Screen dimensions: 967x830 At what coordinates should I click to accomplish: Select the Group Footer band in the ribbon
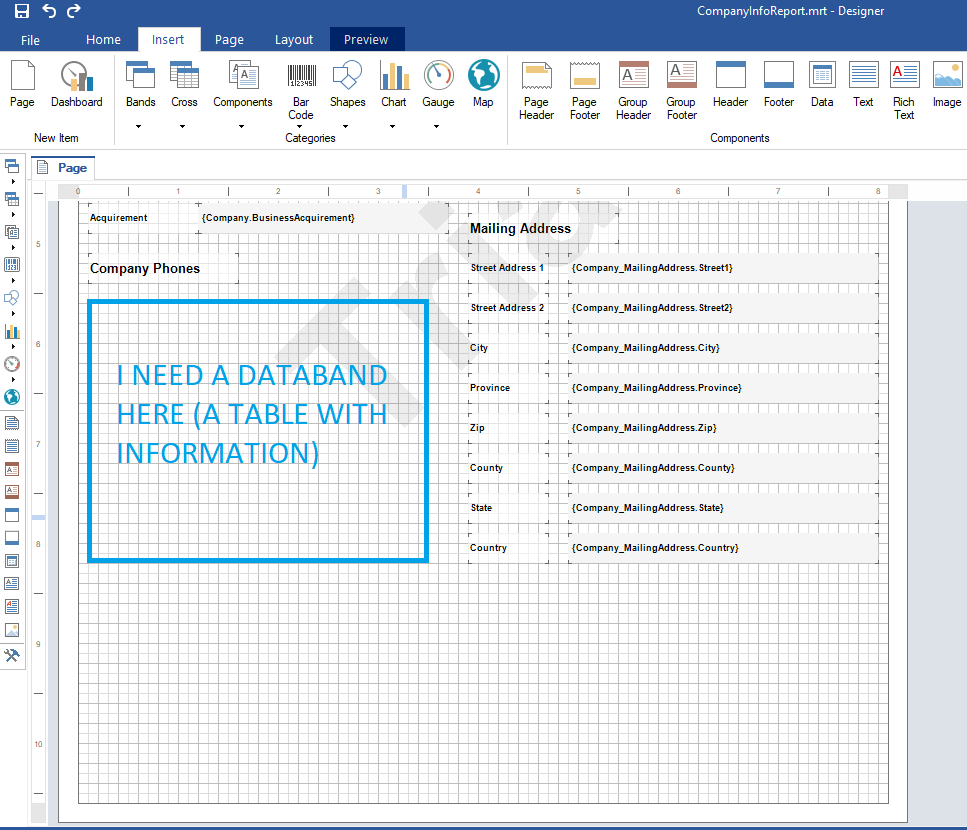[x=681, y=91]
